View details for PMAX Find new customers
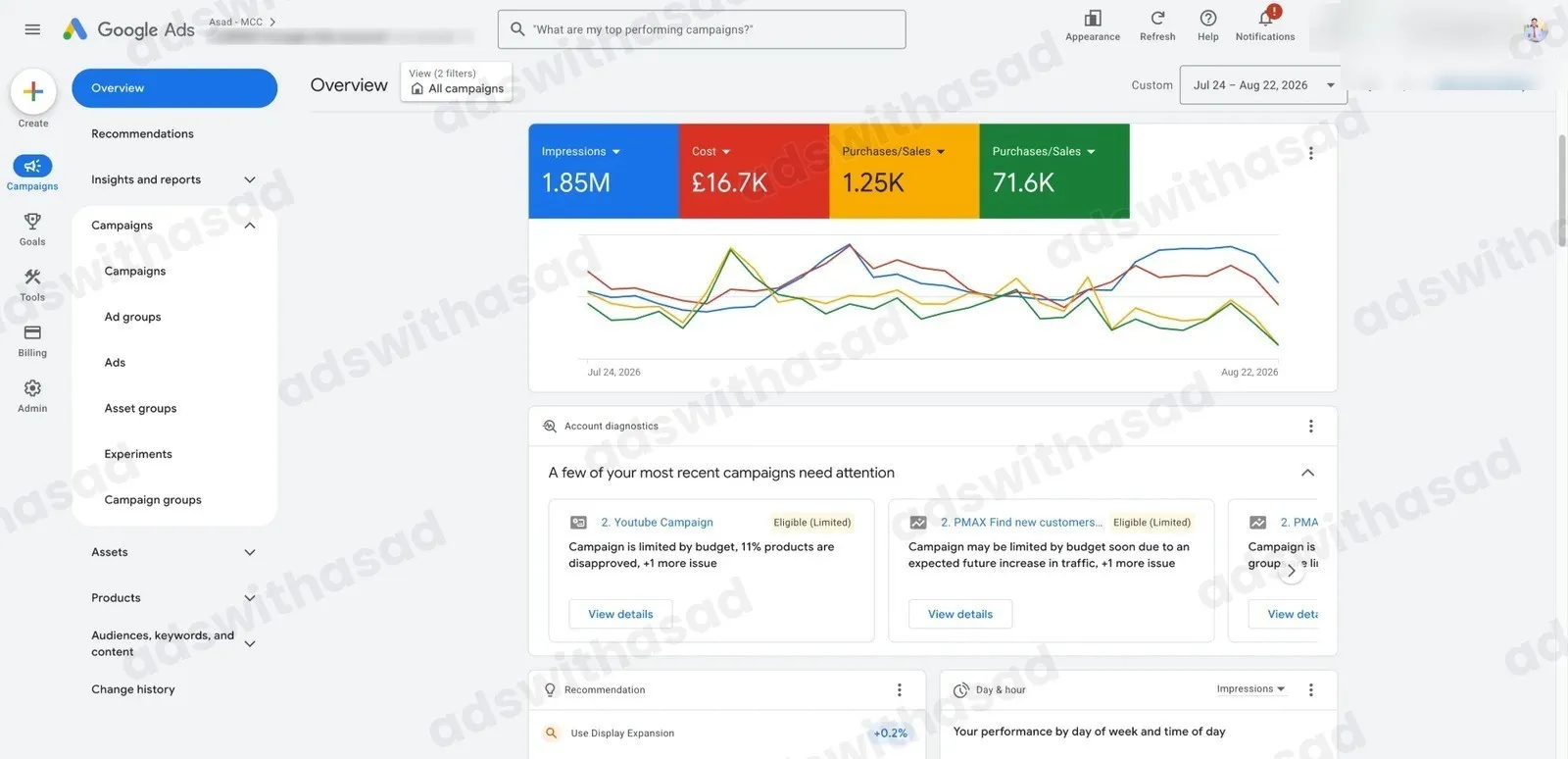 click(960, 615)
